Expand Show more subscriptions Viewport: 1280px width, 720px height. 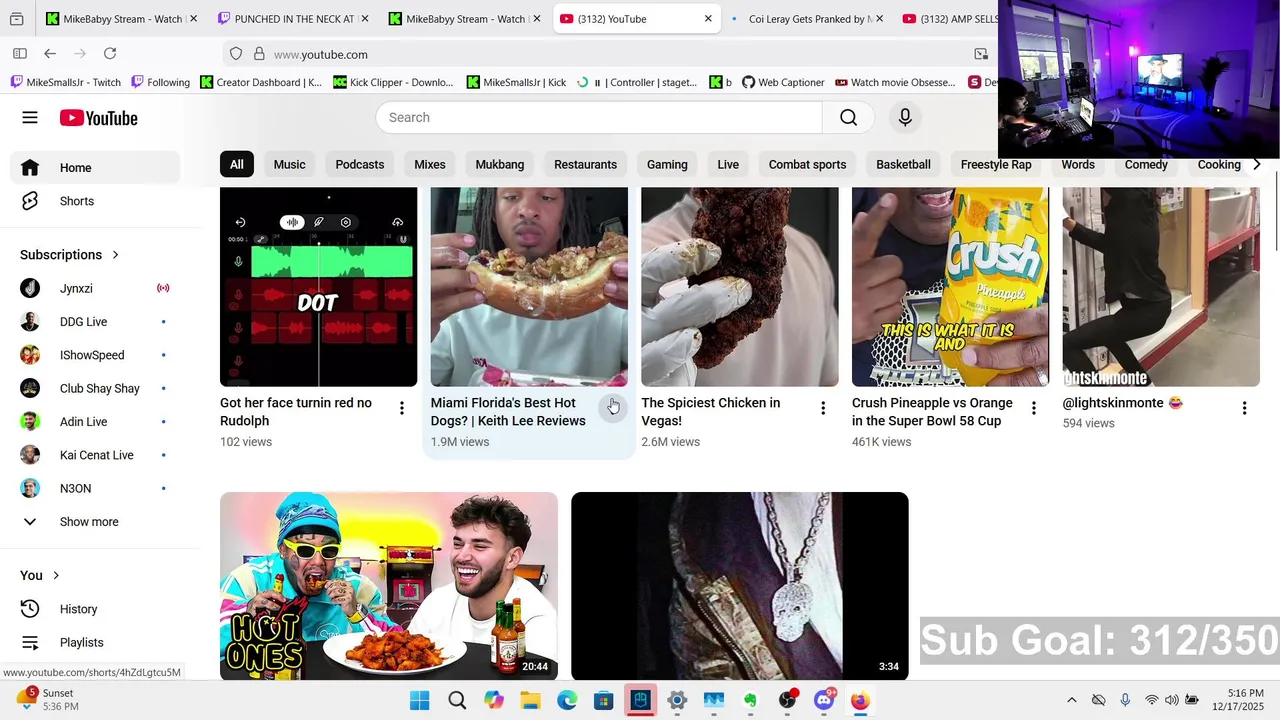(x=95, y=522)
